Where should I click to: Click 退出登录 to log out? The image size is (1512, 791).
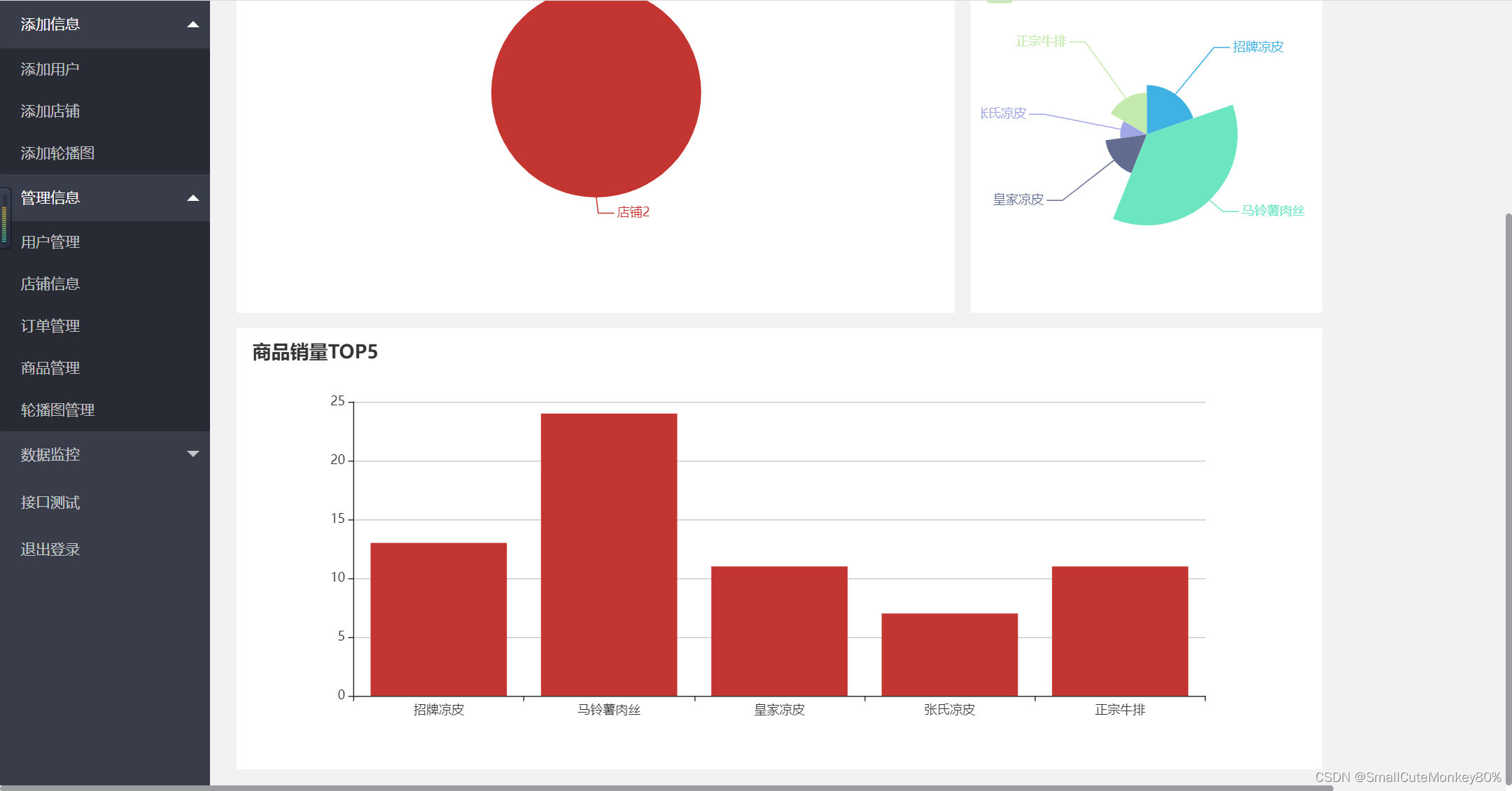(105, 549)
